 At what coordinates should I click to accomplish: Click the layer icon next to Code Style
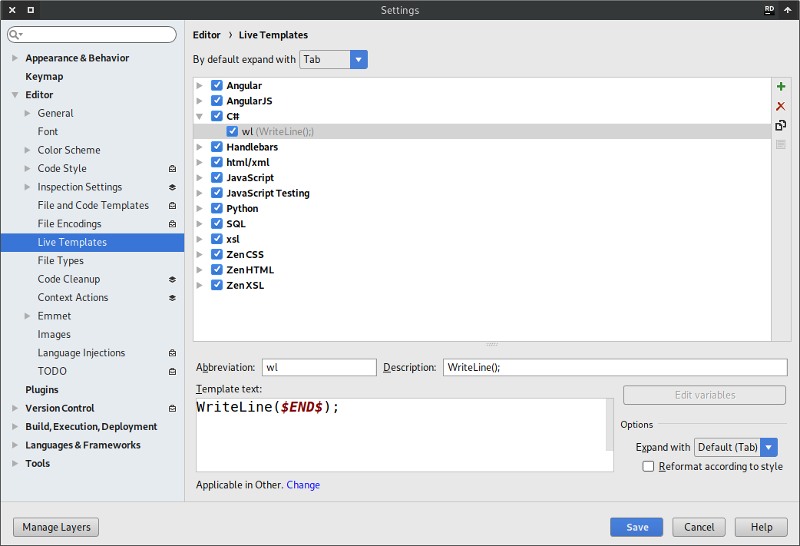tap(172, 169)
